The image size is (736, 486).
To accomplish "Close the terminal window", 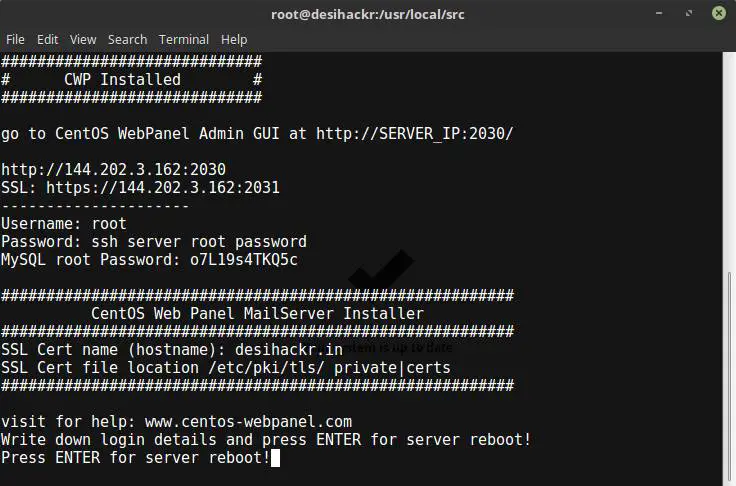I will [718, 13].
